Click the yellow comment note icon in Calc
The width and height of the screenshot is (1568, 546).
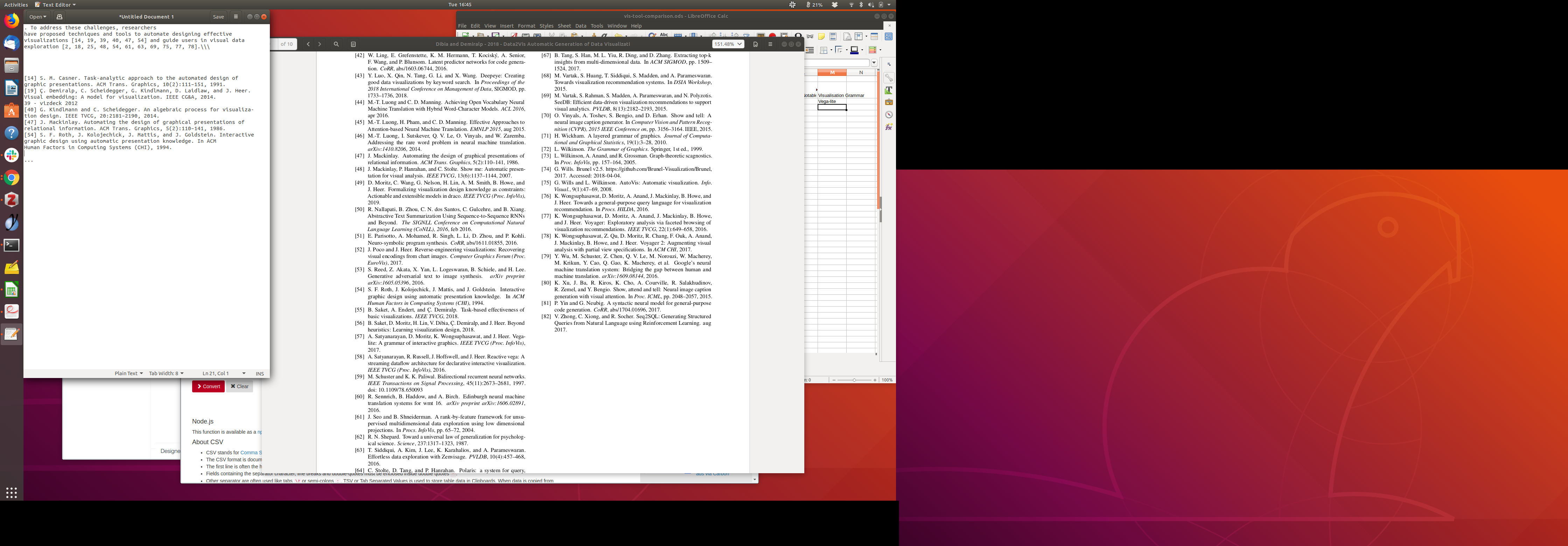pos(821,36)
